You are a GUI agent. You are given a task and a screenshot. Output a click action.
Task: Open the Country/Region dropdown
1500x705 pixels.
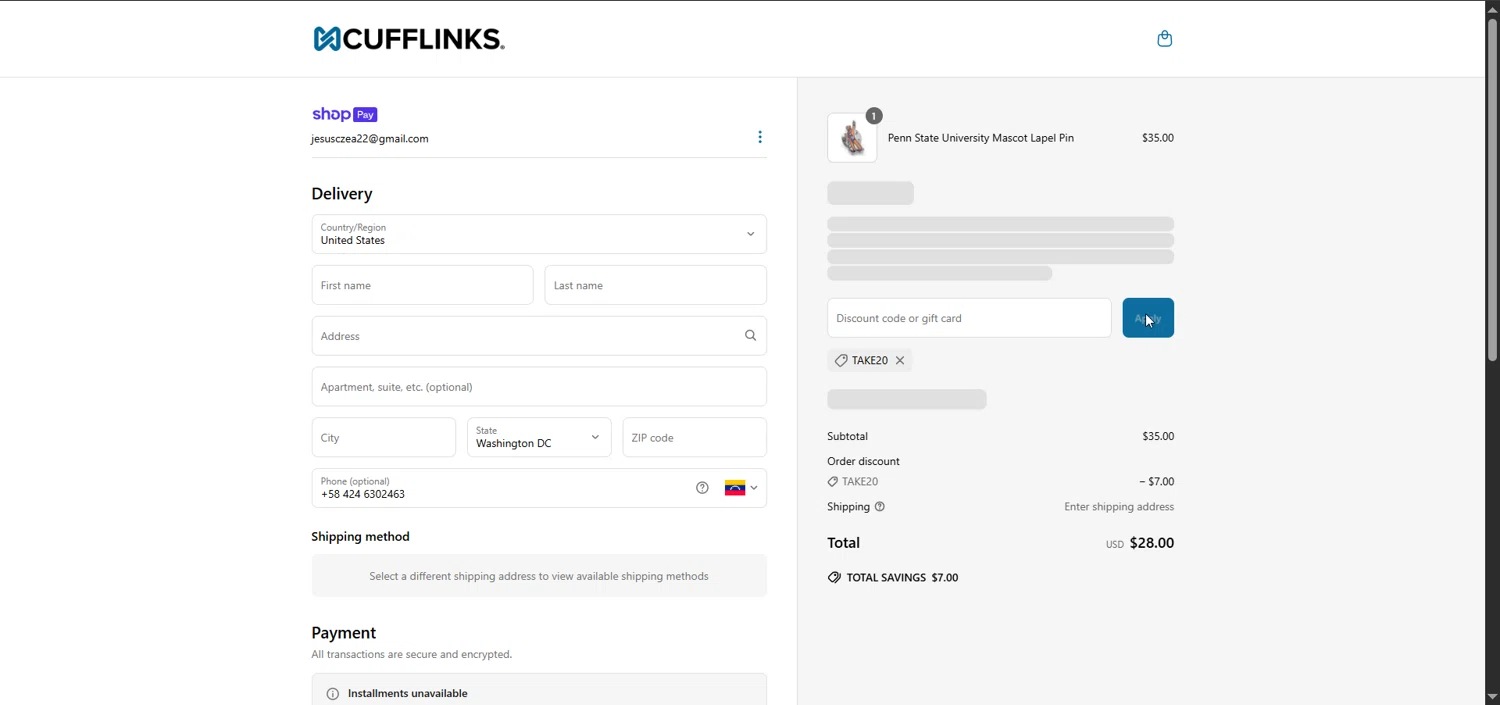click(539, 235)
